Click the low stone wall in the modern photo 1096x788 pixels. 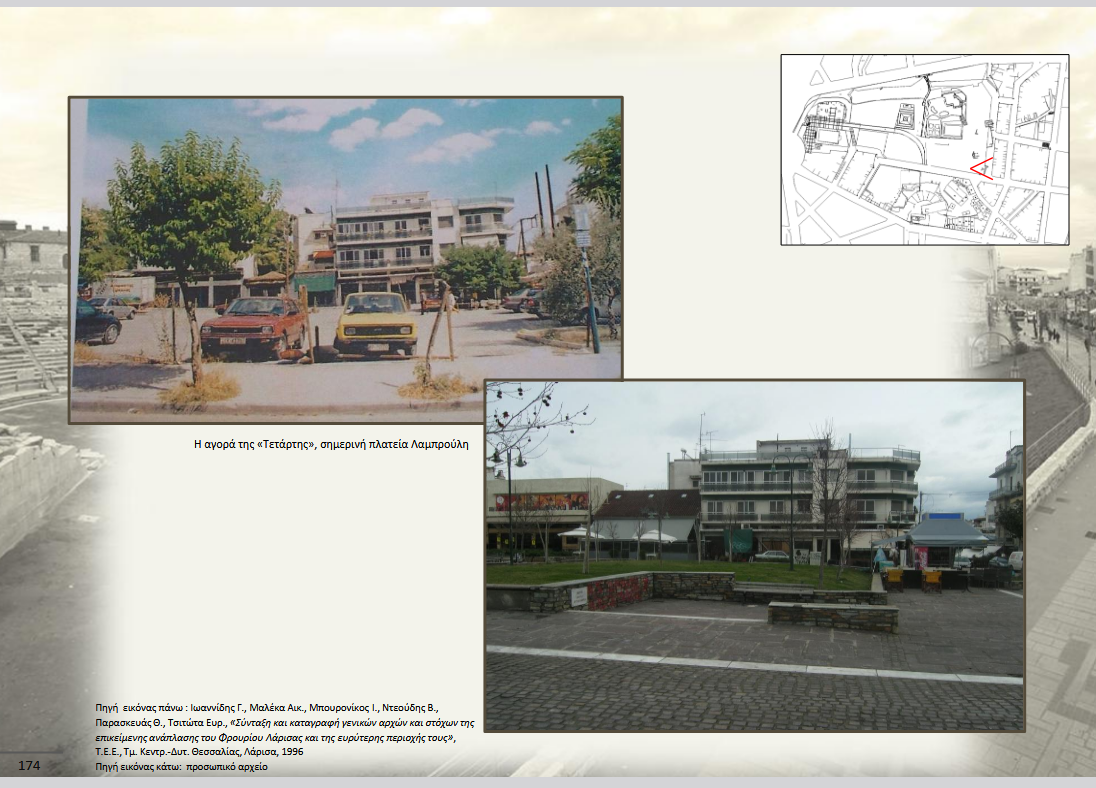pyautogui.click(x=832, y=615)
